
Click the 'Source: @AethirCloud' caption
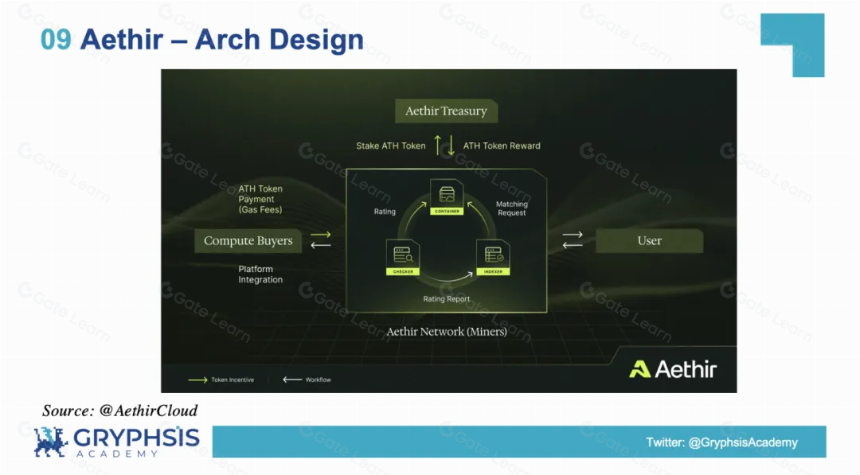[x=120, y=411]
